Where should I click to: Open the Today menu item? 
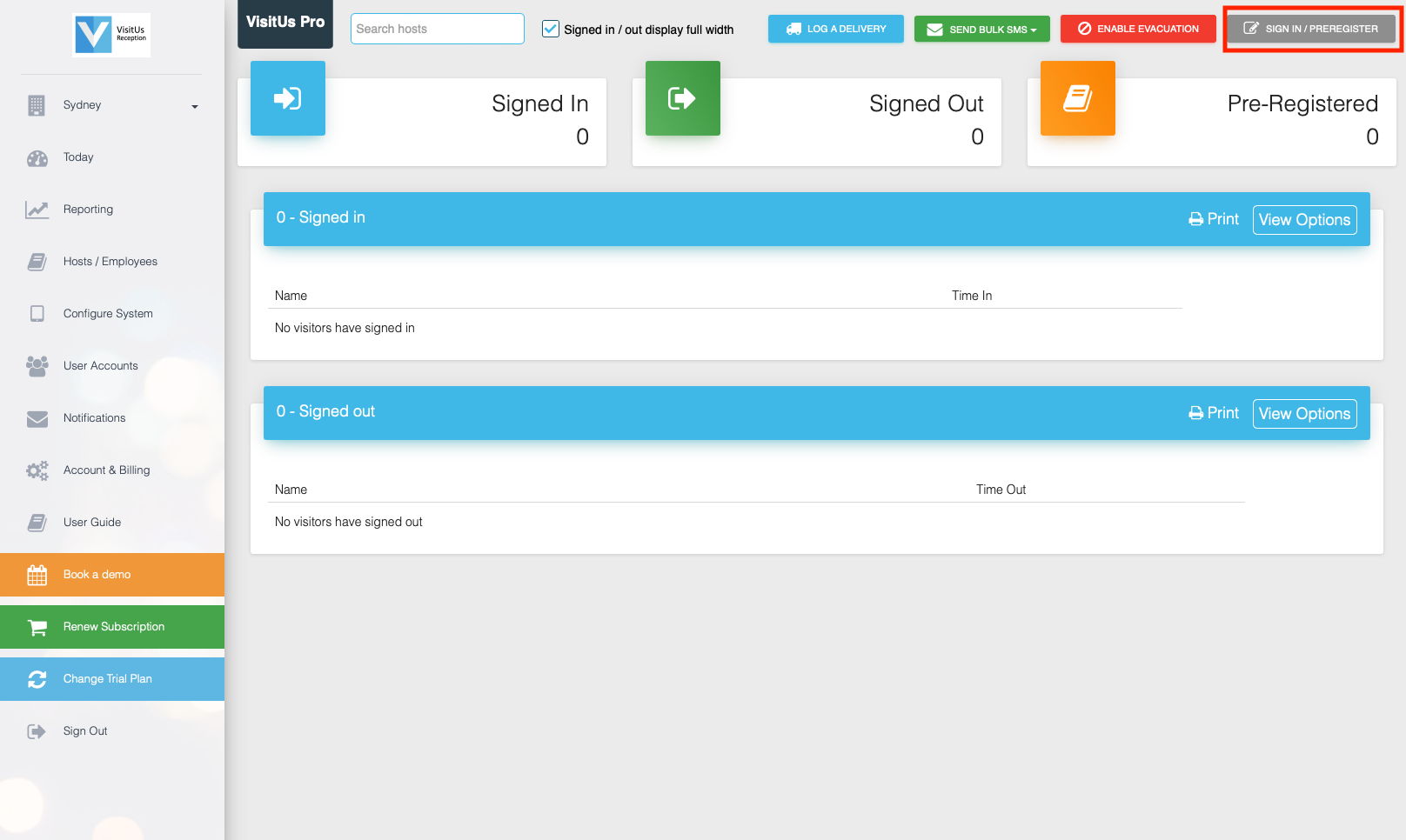(78, 157)
